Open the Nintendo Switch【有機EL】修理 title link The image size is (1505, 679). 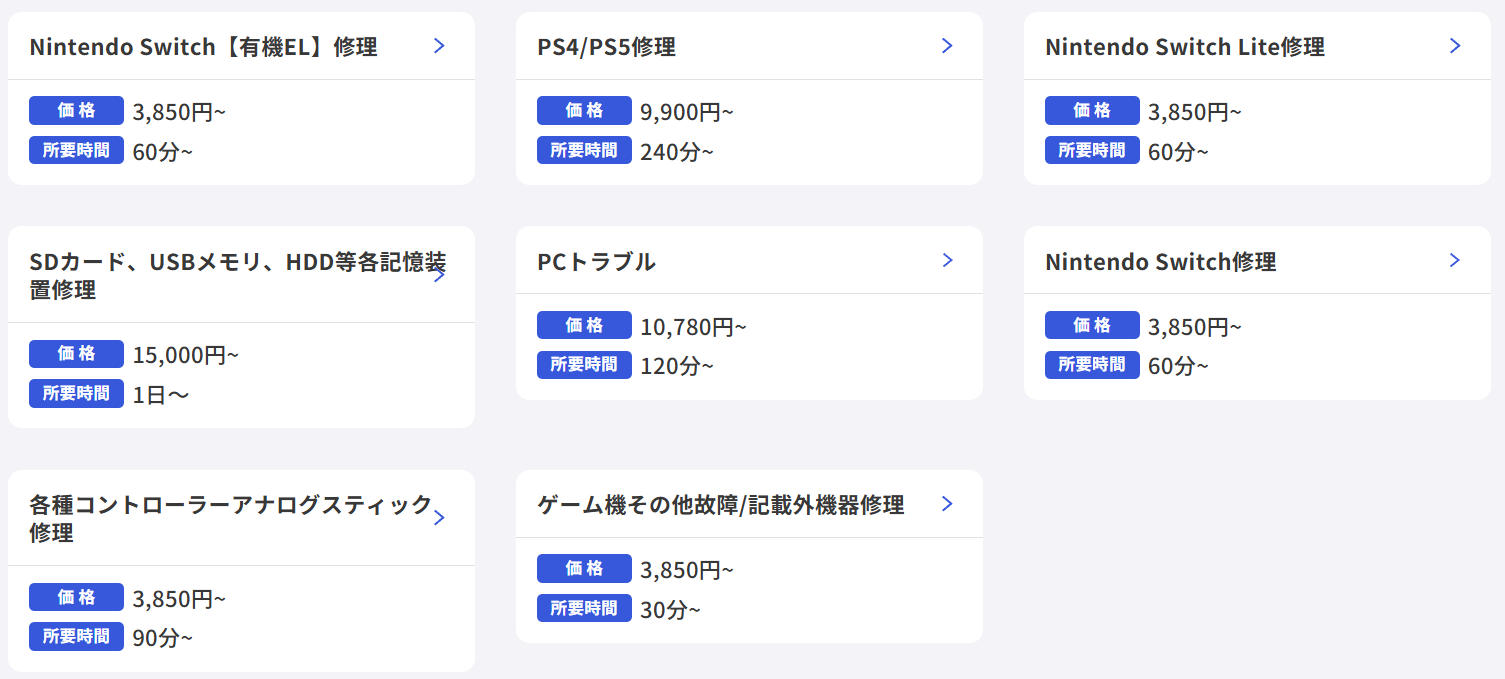pyautogui.click(x=203, y=47)
